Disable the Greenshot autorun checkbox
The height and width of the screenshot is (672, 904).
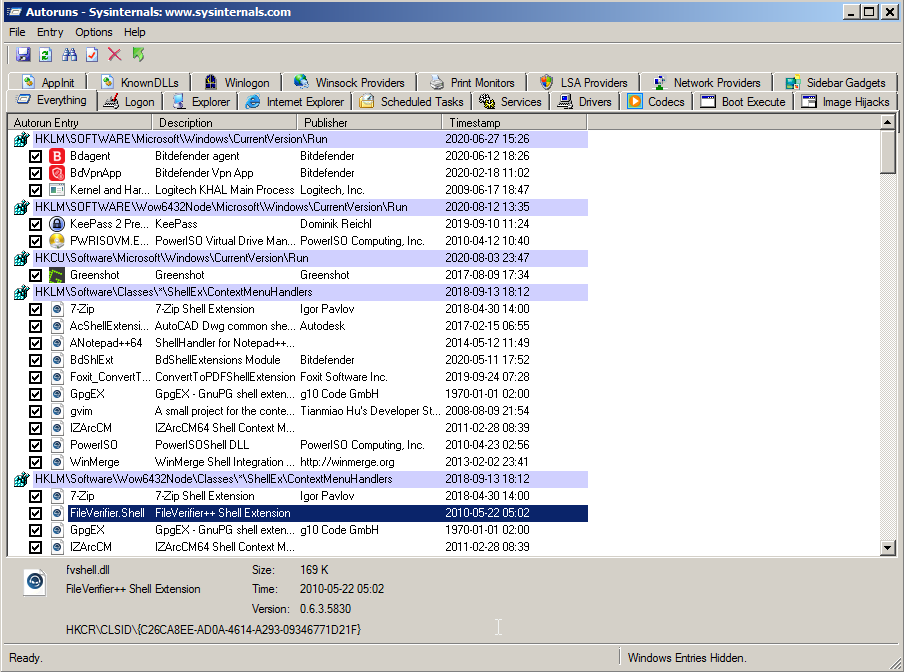point(36,275)
